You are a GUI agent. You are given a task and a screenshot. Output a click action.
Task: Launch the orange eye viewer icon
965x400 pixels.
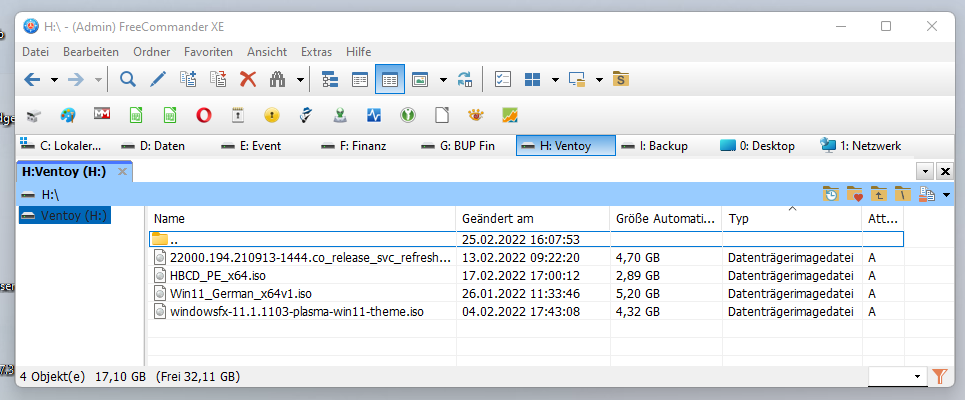[x=476, y=114]
